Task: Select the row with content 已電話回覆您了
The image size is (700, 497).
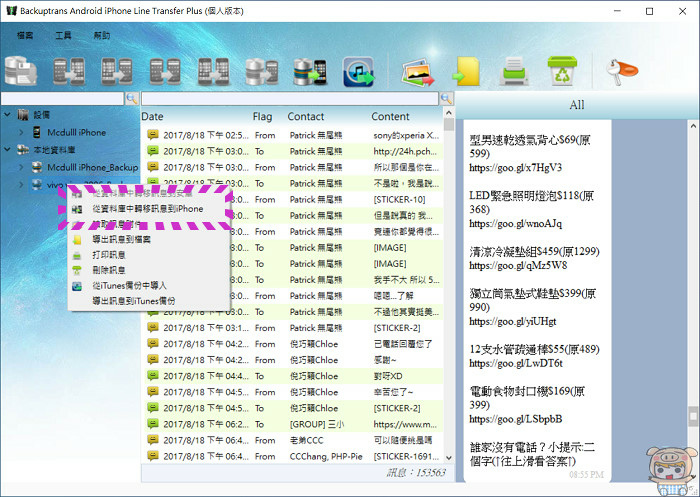Action: pyautogui.click(x=294, y=344)
